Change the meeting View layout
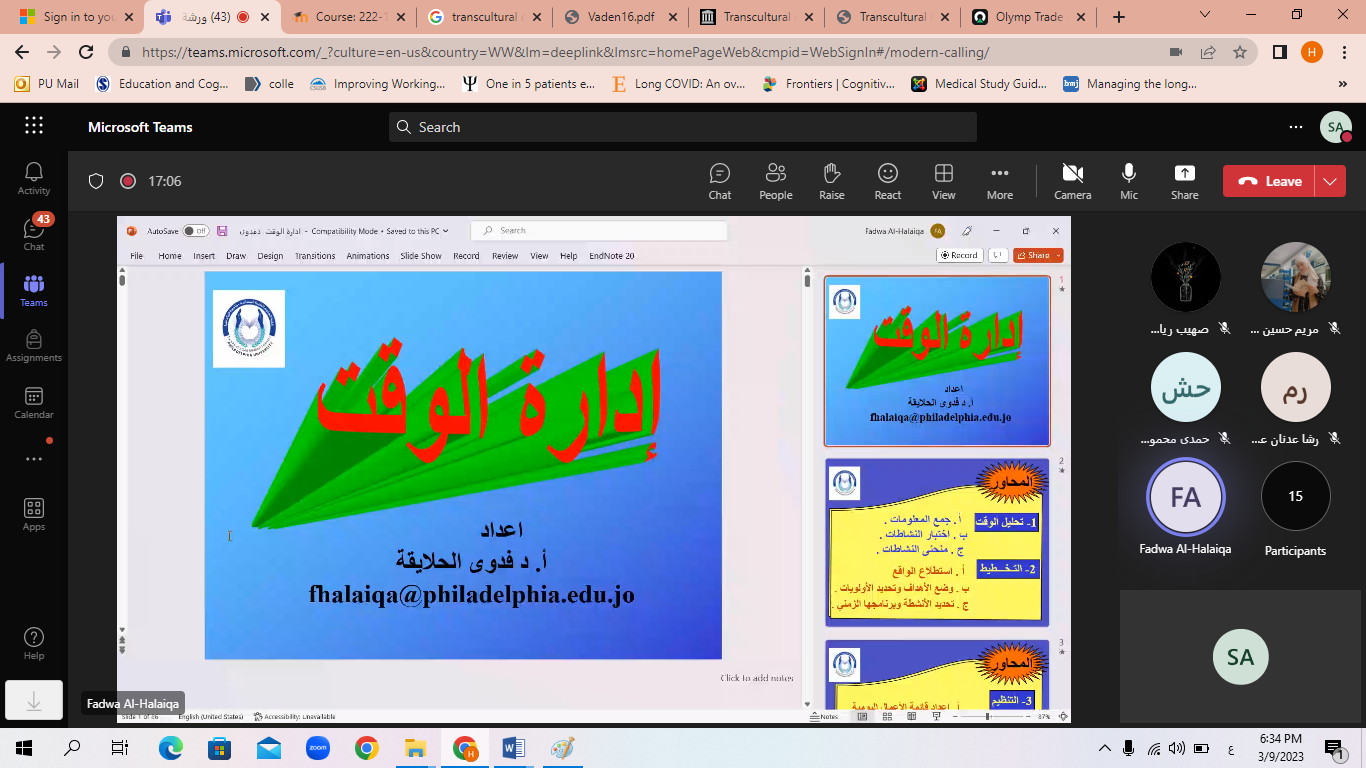The image size is (1366, 768). click(x=943, y=181)
